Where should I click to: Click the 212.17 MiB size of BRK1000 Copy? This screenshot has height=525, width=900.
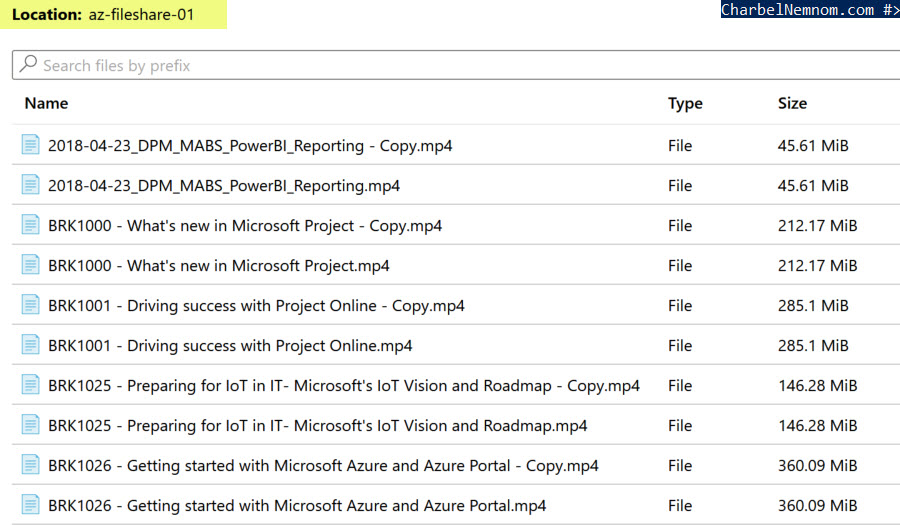pyautogui.click(x=817, y=225)
